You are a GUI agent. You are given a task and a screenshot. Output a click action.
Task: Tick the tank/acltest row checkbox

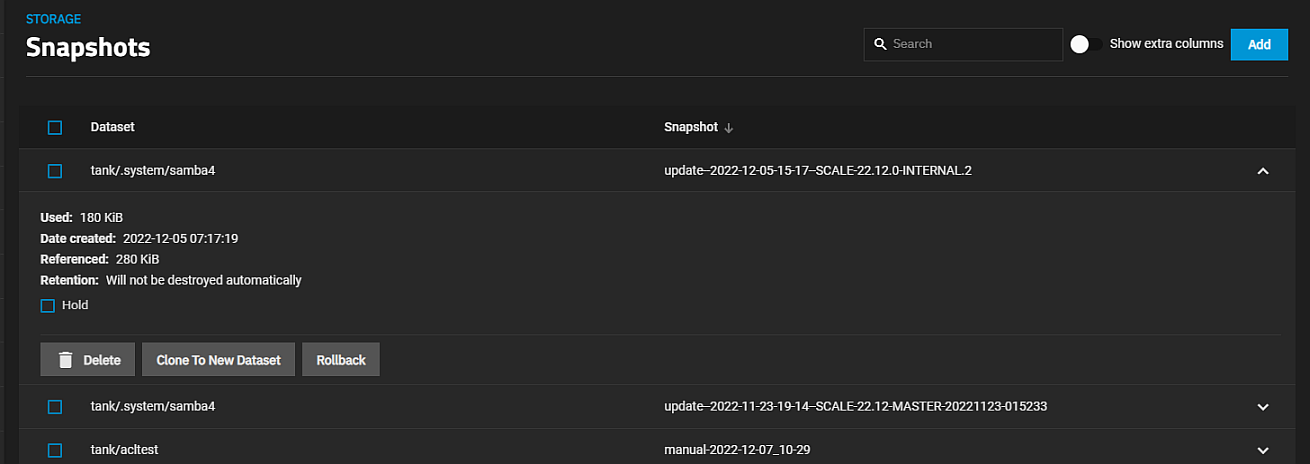pyautogui.click(x=55, y=450)
